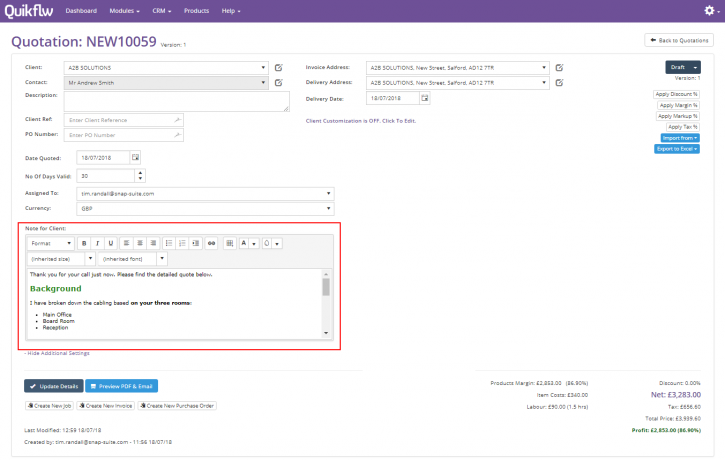
Task: Open the settings gear menu
Action: point(712,11)
